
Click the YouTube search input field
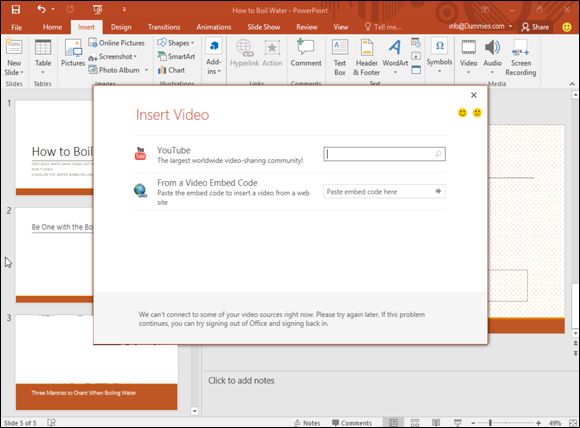tap(384, 154)
